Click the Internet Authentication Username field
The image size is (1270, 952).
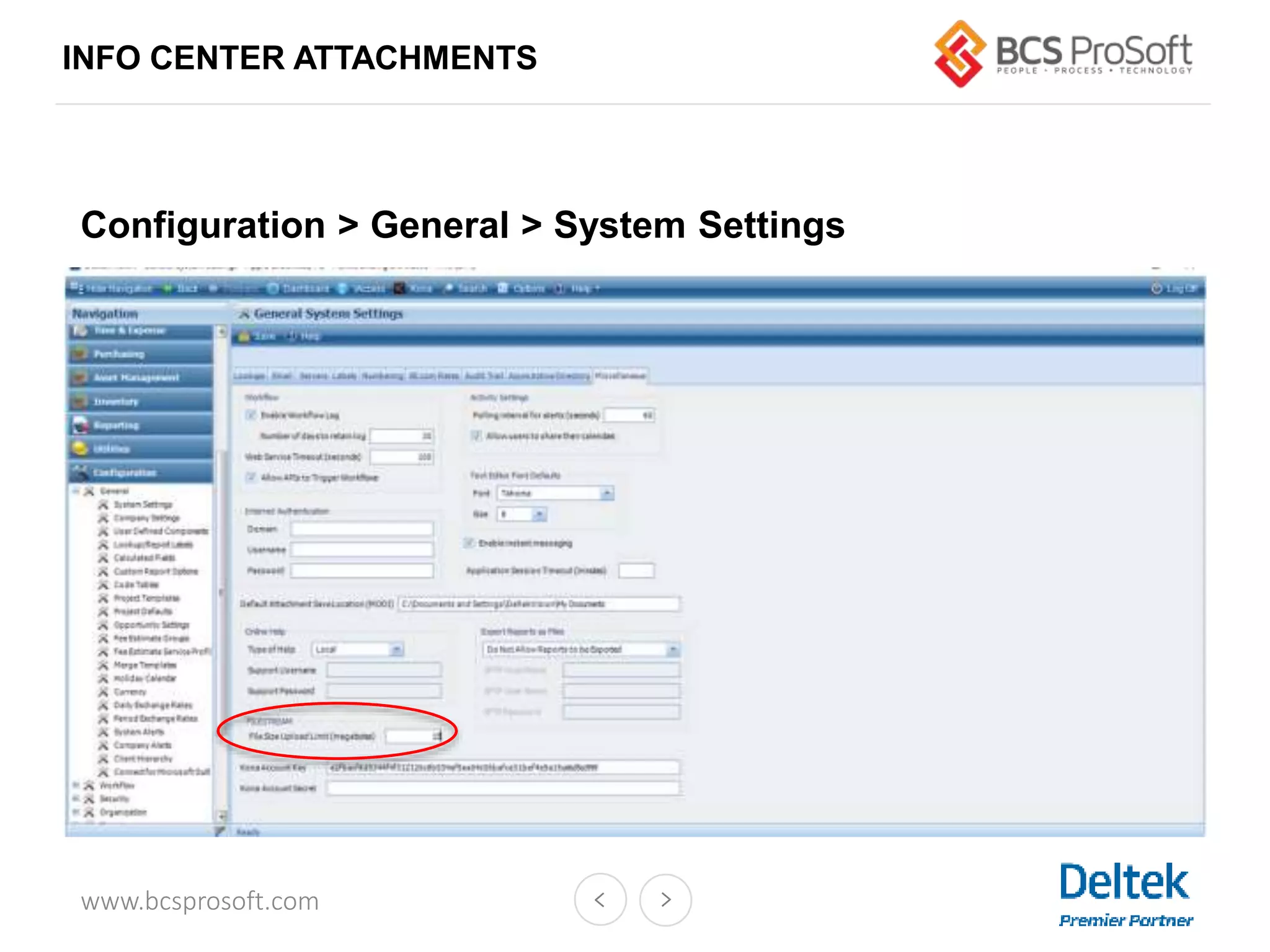(362, 550)
